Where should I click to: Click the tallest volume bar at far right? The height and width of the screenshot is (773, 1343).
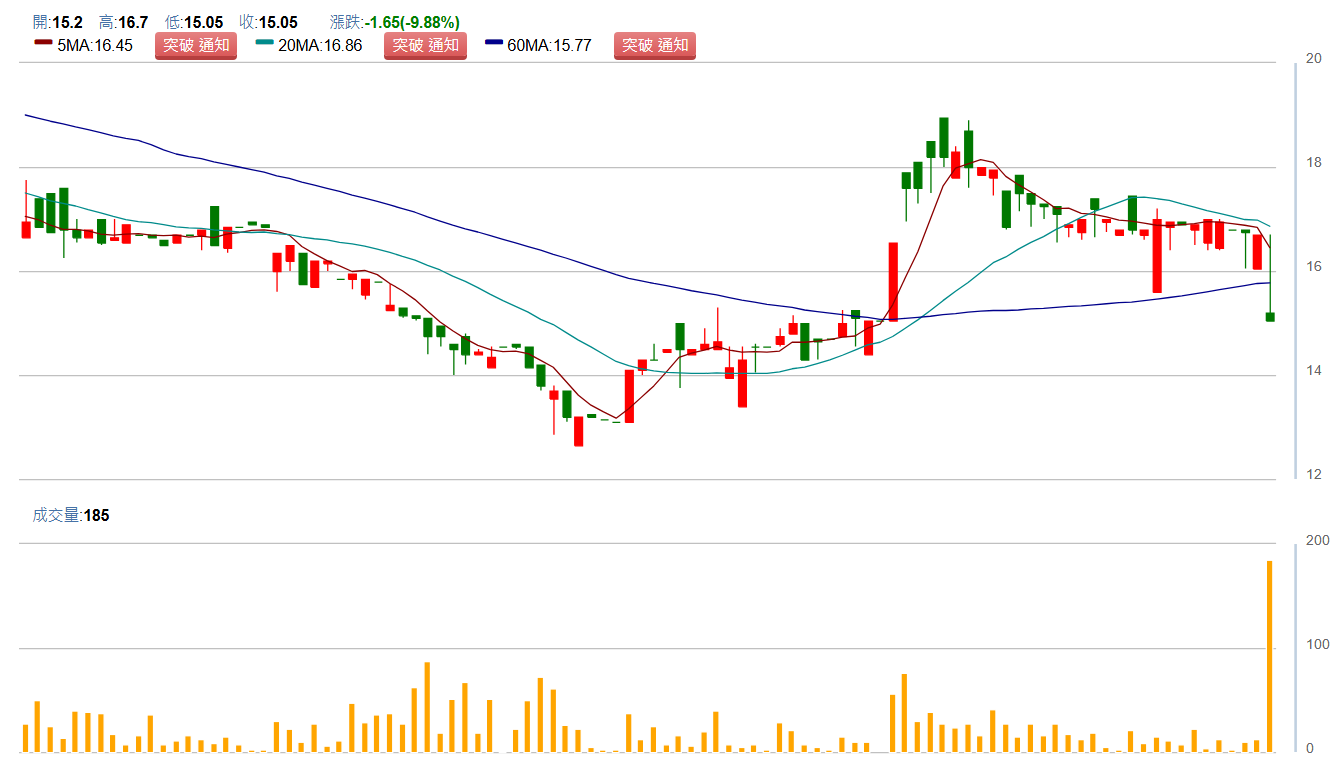(1270, 655)
